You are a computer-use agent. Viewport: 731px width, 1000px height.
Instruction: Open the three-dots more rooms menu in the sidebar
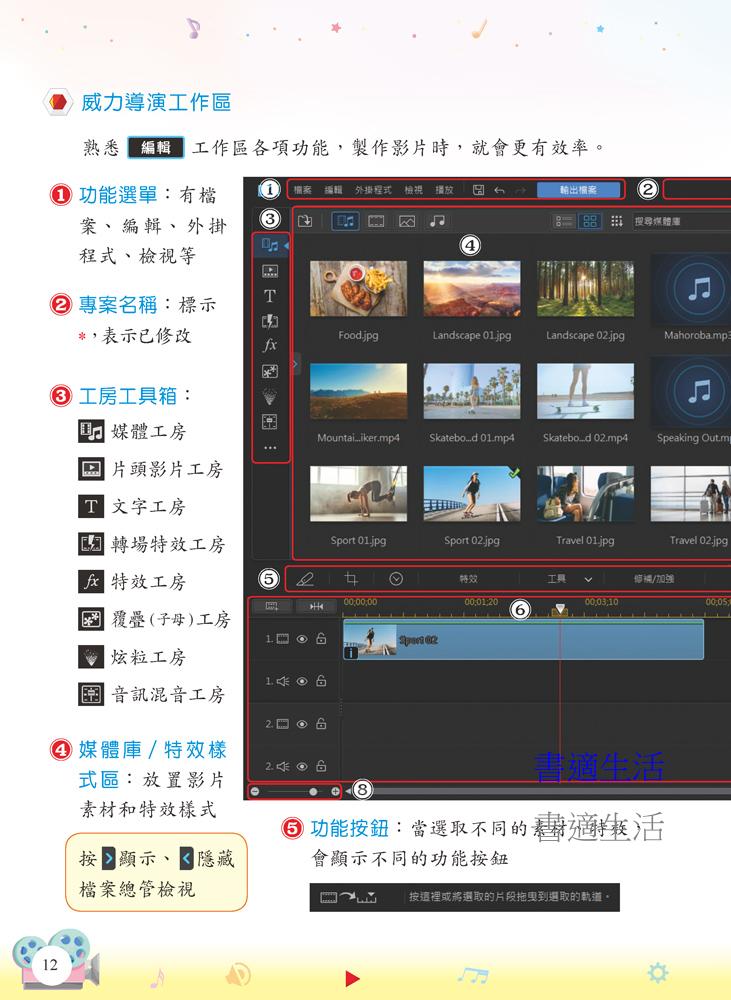[x=270, y=448]
